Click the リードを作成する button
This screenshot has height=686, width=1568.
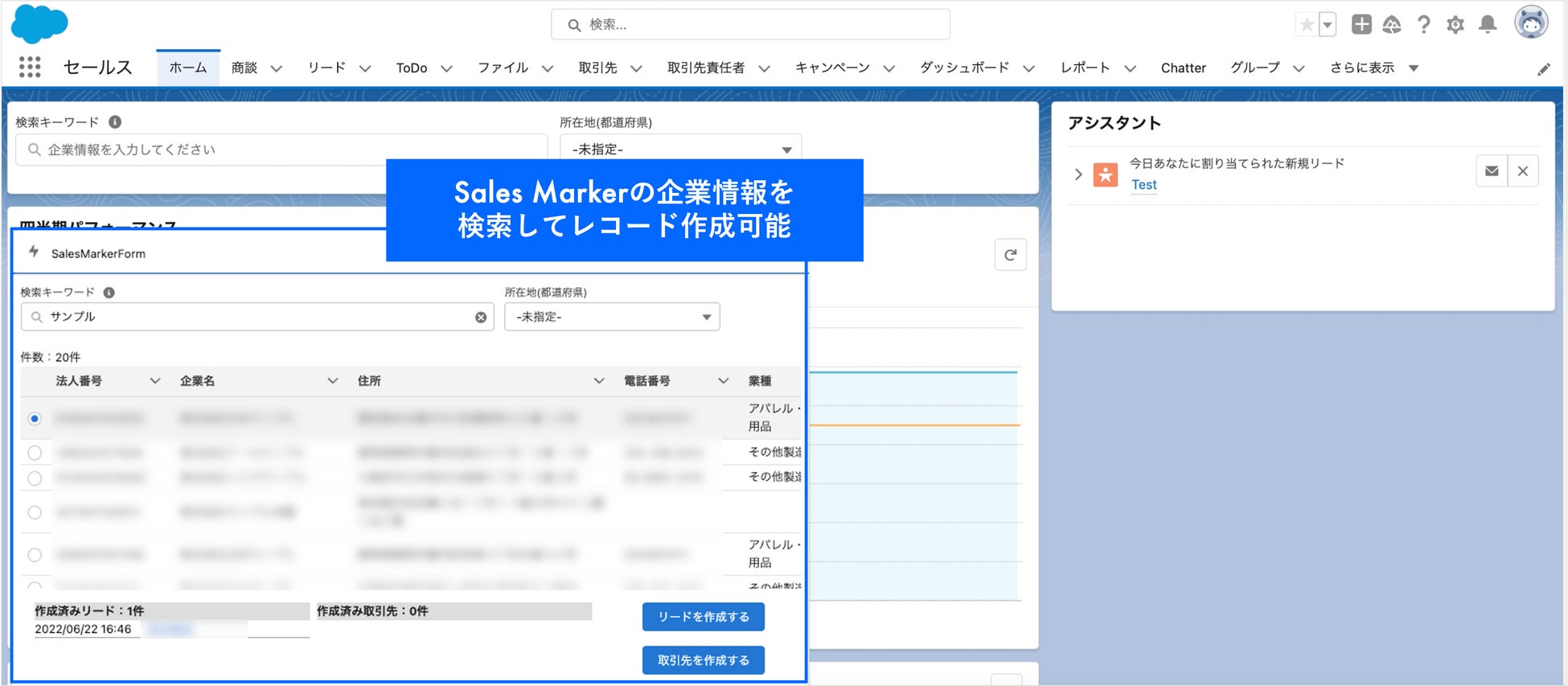(704, 617)
